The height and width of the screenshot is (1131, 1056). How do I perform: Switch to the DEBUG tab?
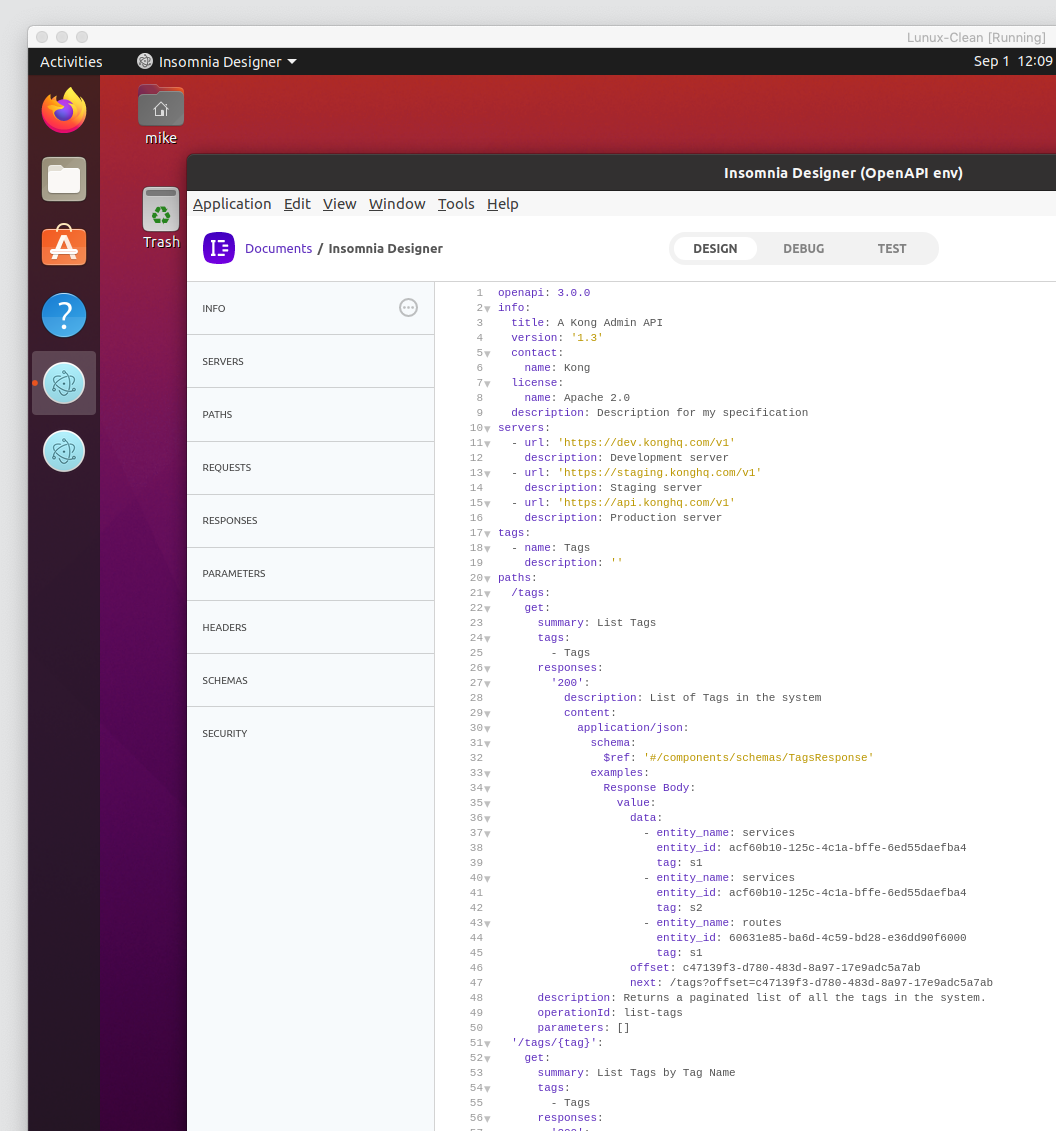pyautogui.click(x=804, y=248)
